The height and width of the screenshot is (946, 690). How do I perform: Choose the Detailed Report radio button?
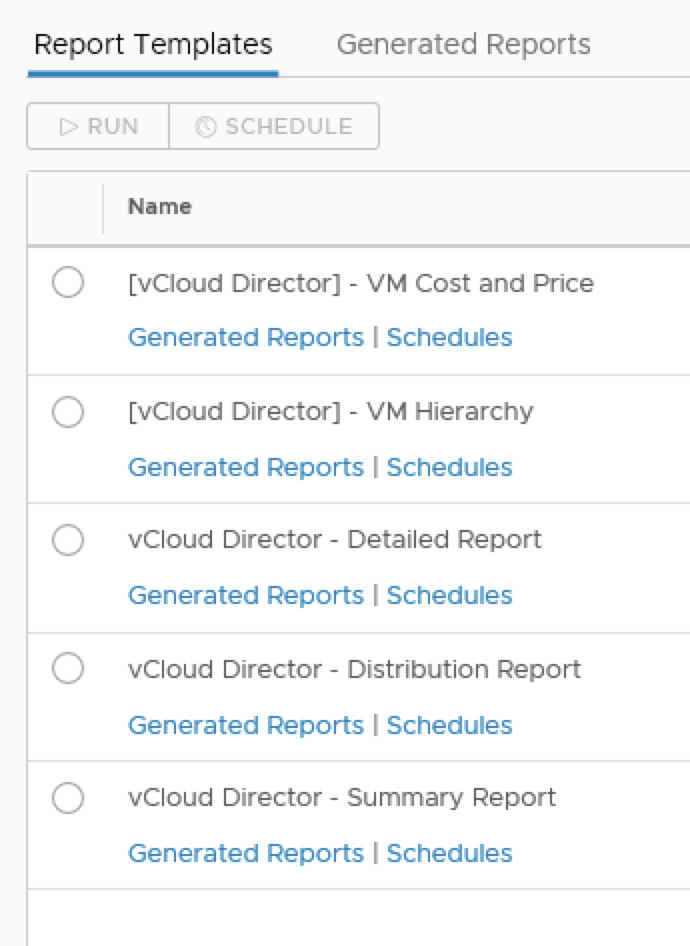tap(68, 540)
